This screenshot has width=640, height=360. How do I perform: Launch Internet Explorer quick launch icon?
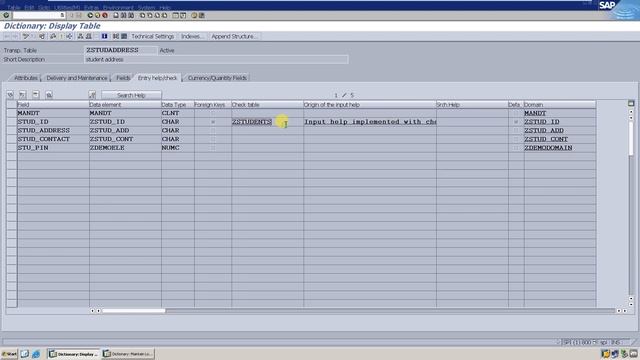coord(36,354)
